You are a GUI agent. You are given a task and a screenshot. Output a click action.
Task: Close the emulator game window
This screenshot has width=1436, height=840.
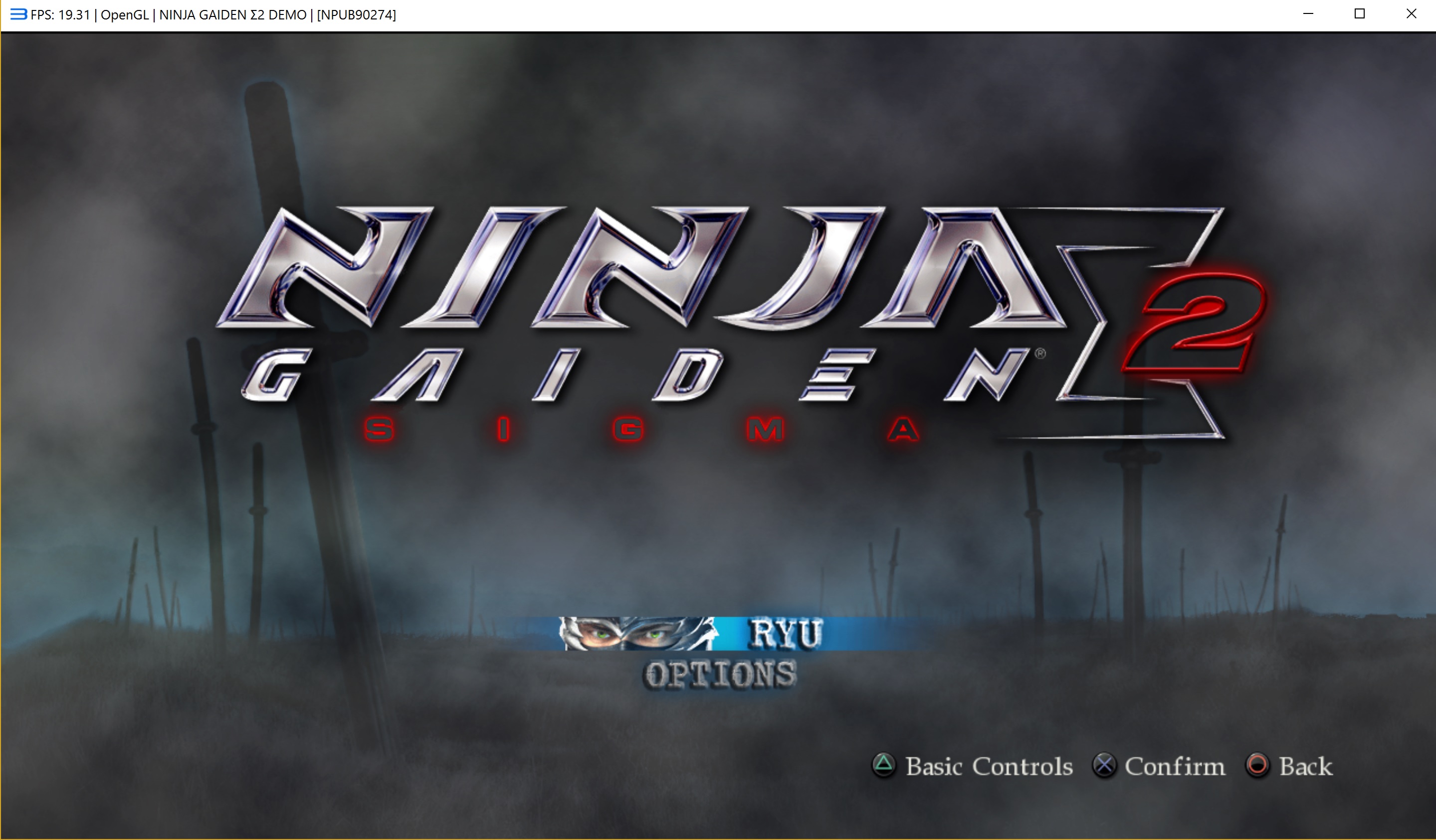point(1411,13)
